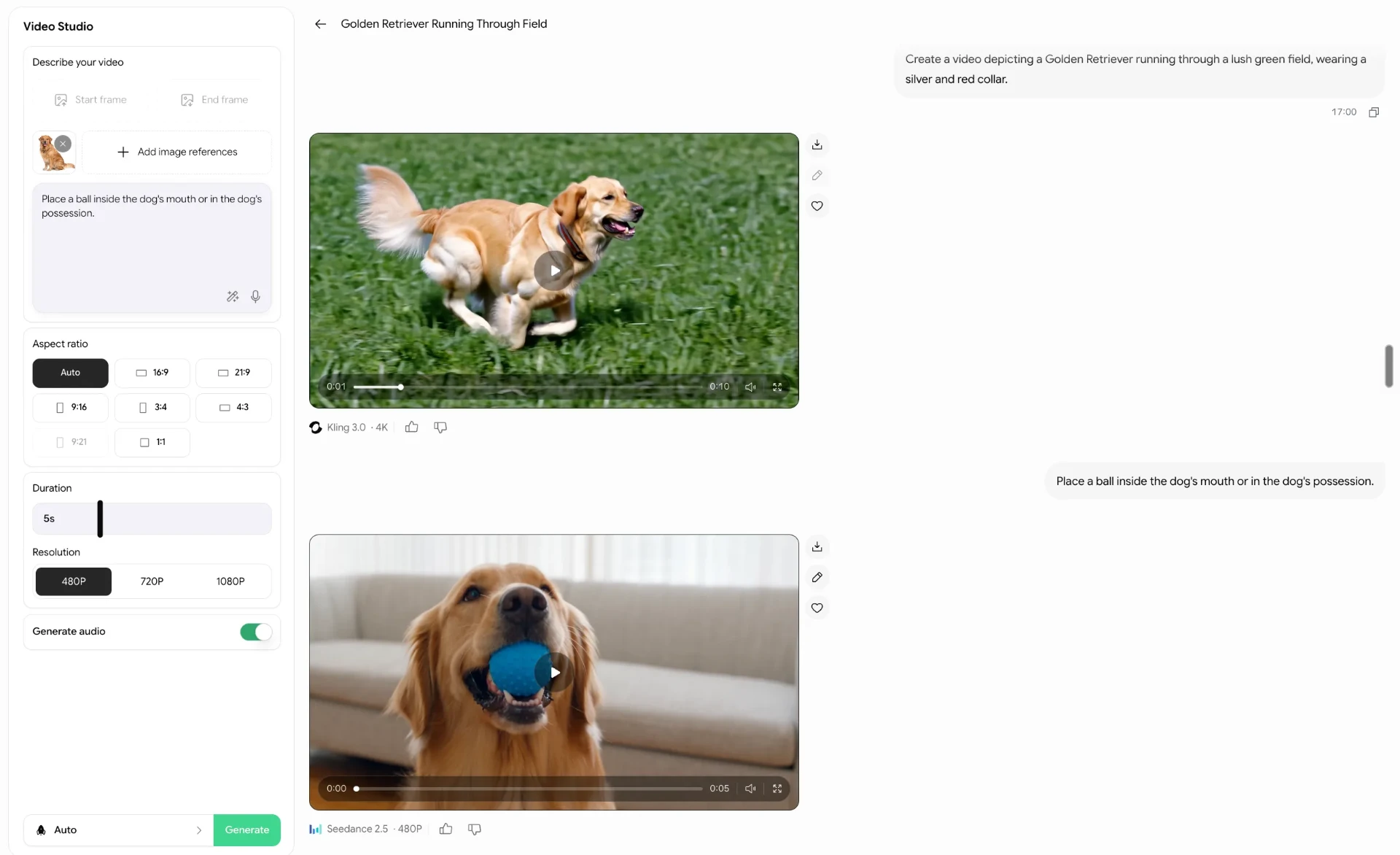Viewport: 1400px width, 855px height.
Task: Click the green Generate button
Action: [247, 830]
